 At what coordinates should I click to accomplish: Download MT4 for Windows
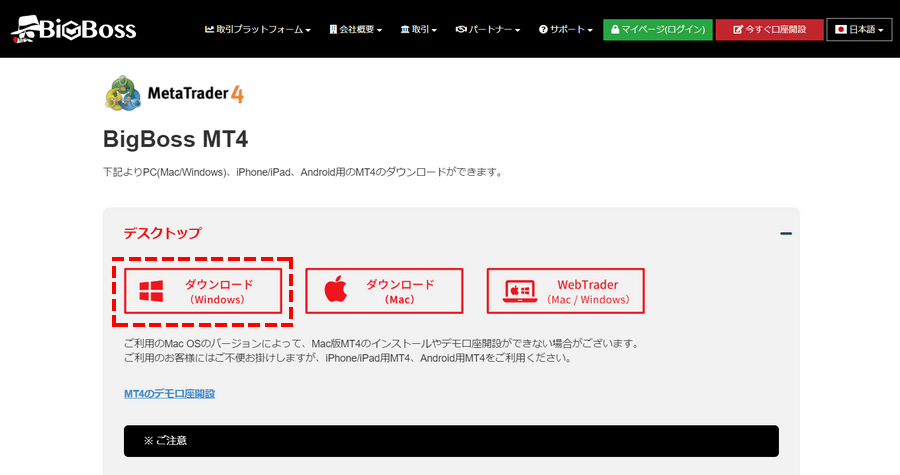[203, 291]
